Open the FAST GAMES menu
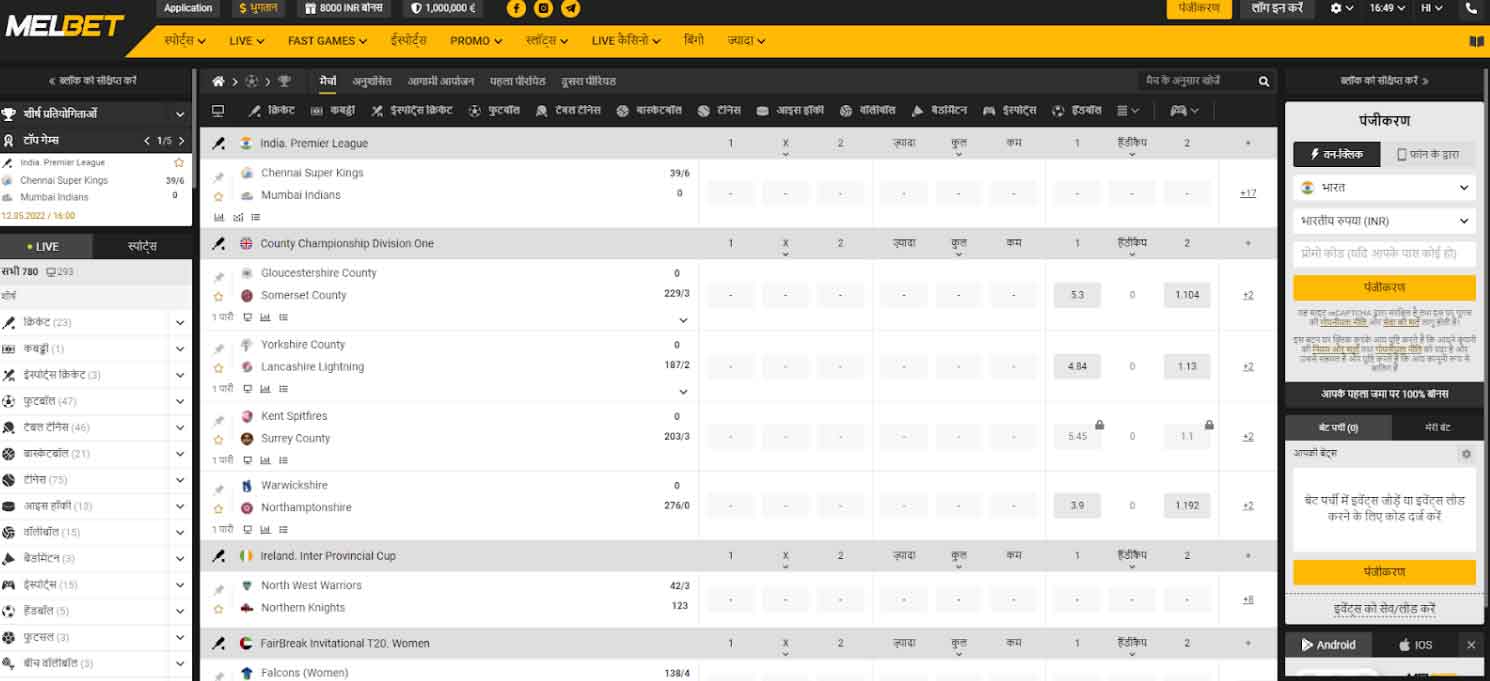This screenshot has height=681, width=1490. [327, 41]
